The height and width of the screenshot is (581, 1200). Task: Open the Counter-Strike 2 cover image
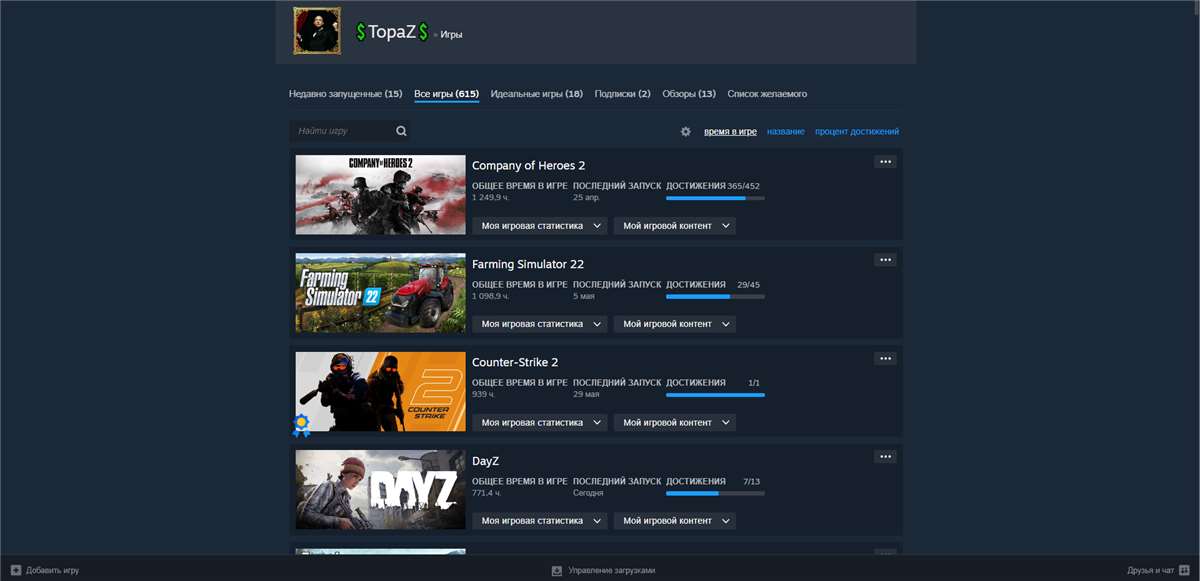click(x=380, y=392)
